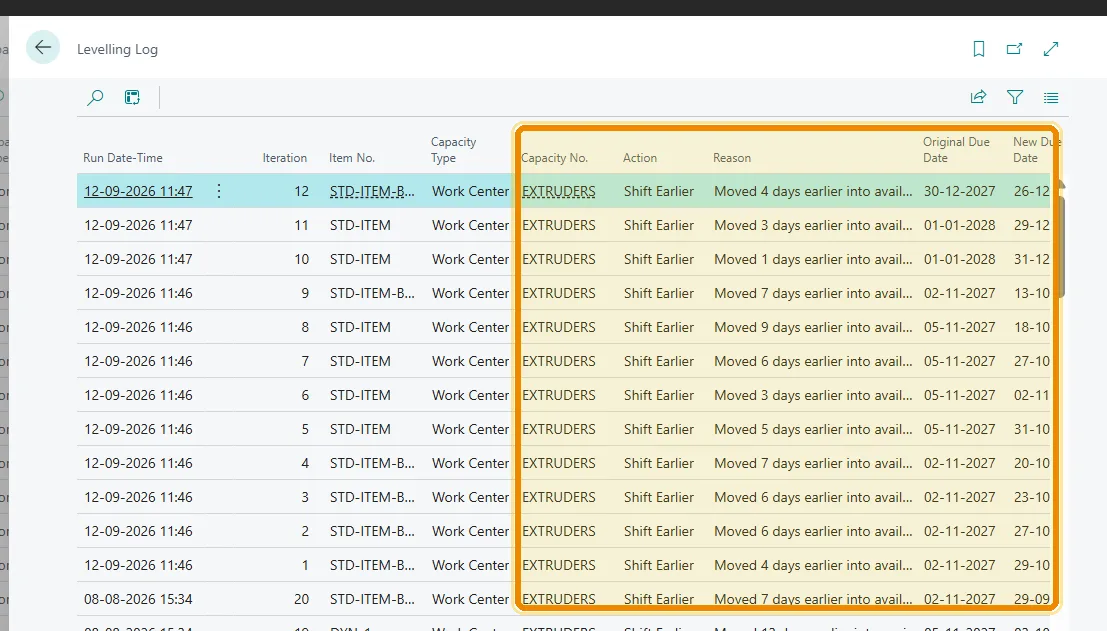Click the share icon
The width and height of the screenshot is (1107, 631).
tap(979, 97)
